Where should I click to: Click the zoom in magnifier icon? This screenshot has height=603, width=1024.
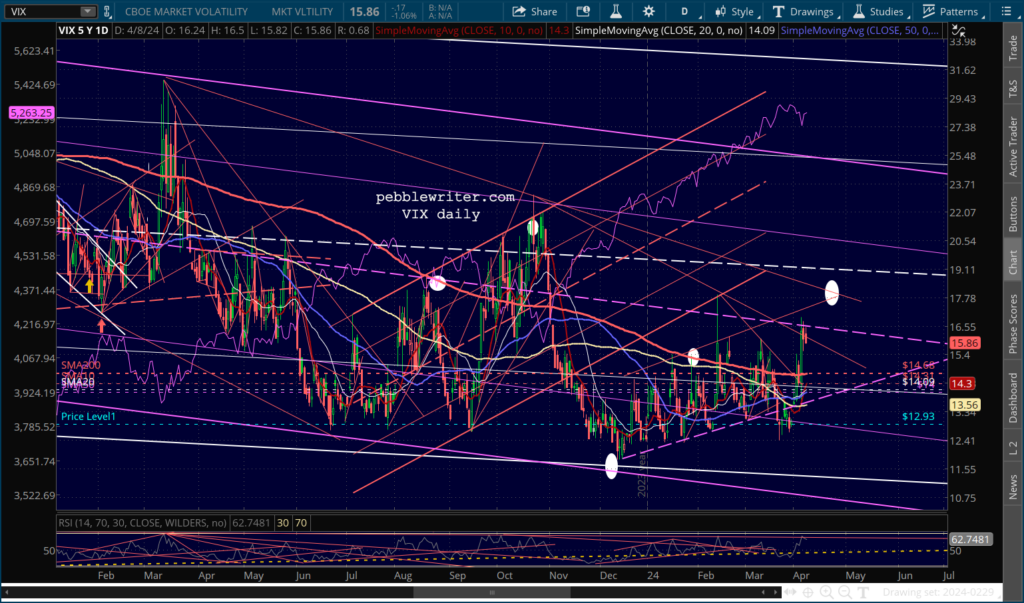(826, 593)
